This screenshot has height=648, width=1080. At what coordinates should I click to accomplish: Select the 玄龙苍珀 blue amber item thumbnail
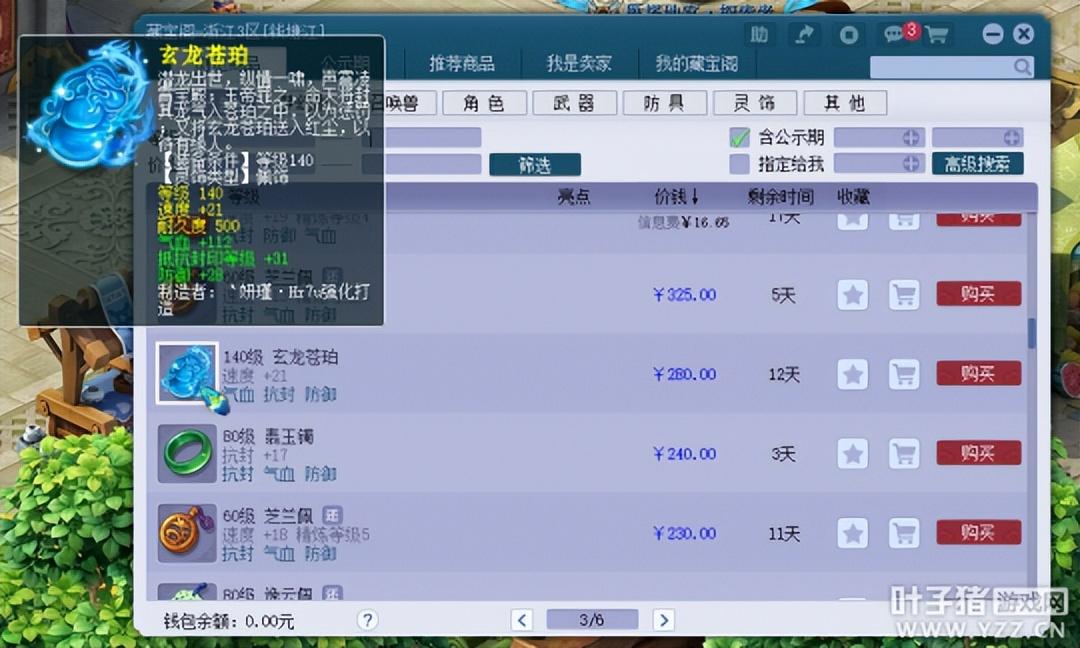[187, 373]
